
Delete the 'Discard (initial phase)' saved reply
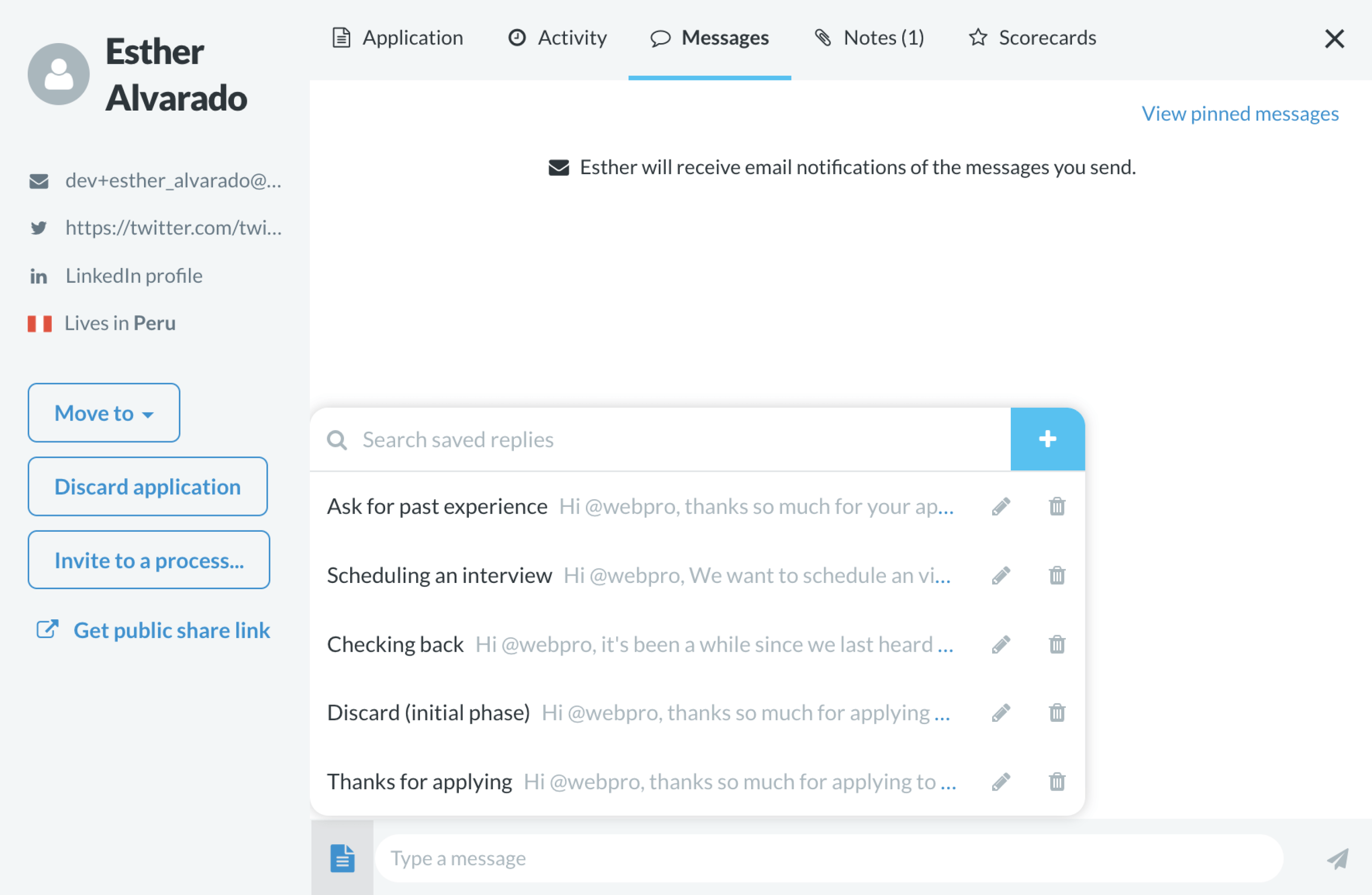coord(1057,713)
